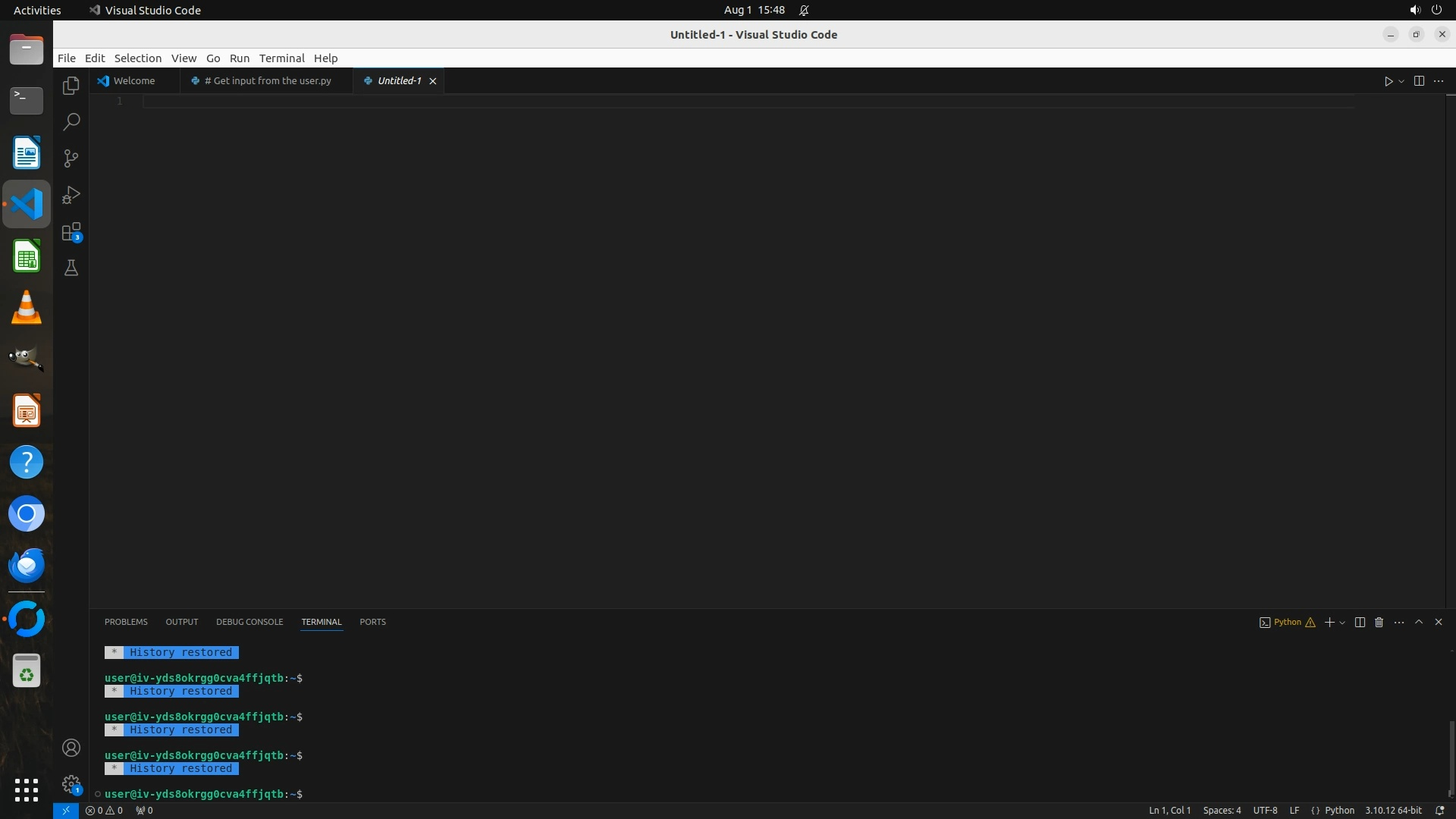The image size is (1456, 819).
Task: Open the Source Control view
Action: click(x=71, y=158)
